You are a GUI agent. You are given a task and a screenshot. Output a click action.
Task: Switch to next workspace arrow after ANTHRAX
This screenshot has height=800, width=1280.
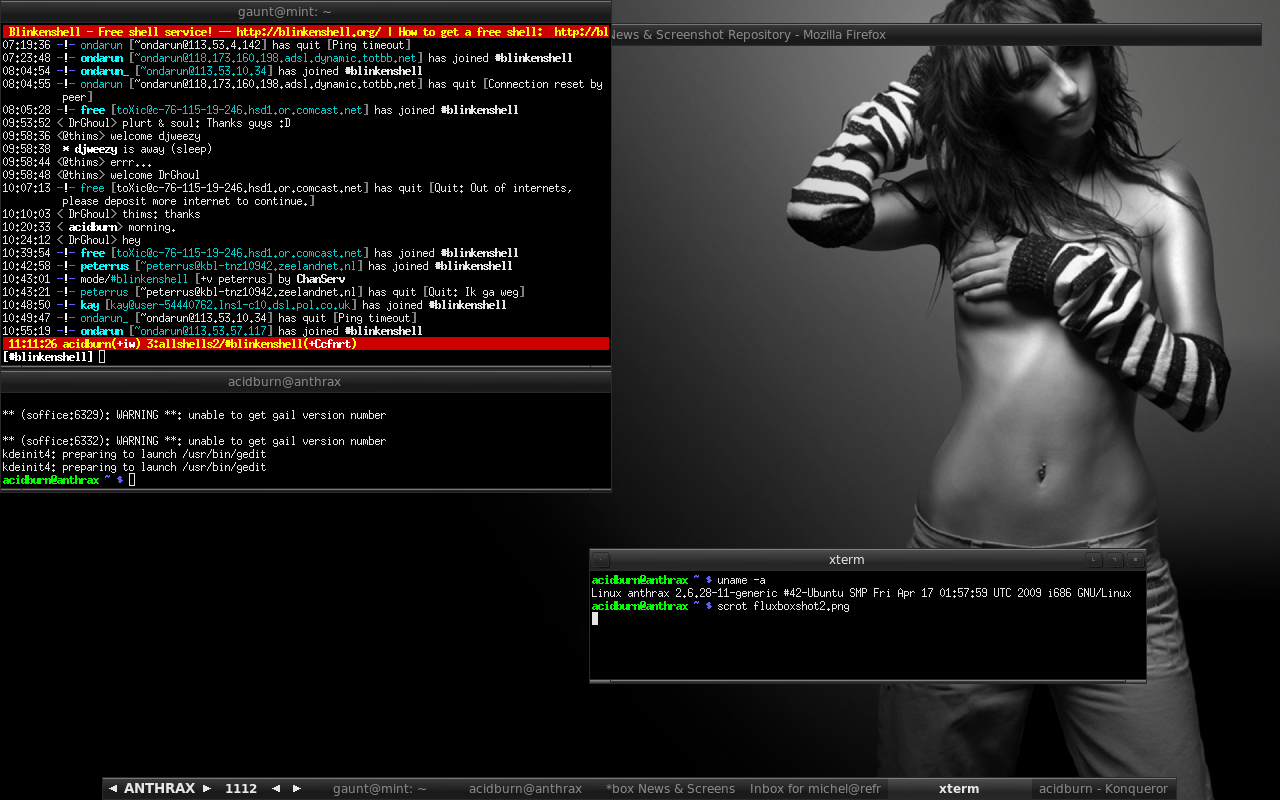[x=207, y=789]
